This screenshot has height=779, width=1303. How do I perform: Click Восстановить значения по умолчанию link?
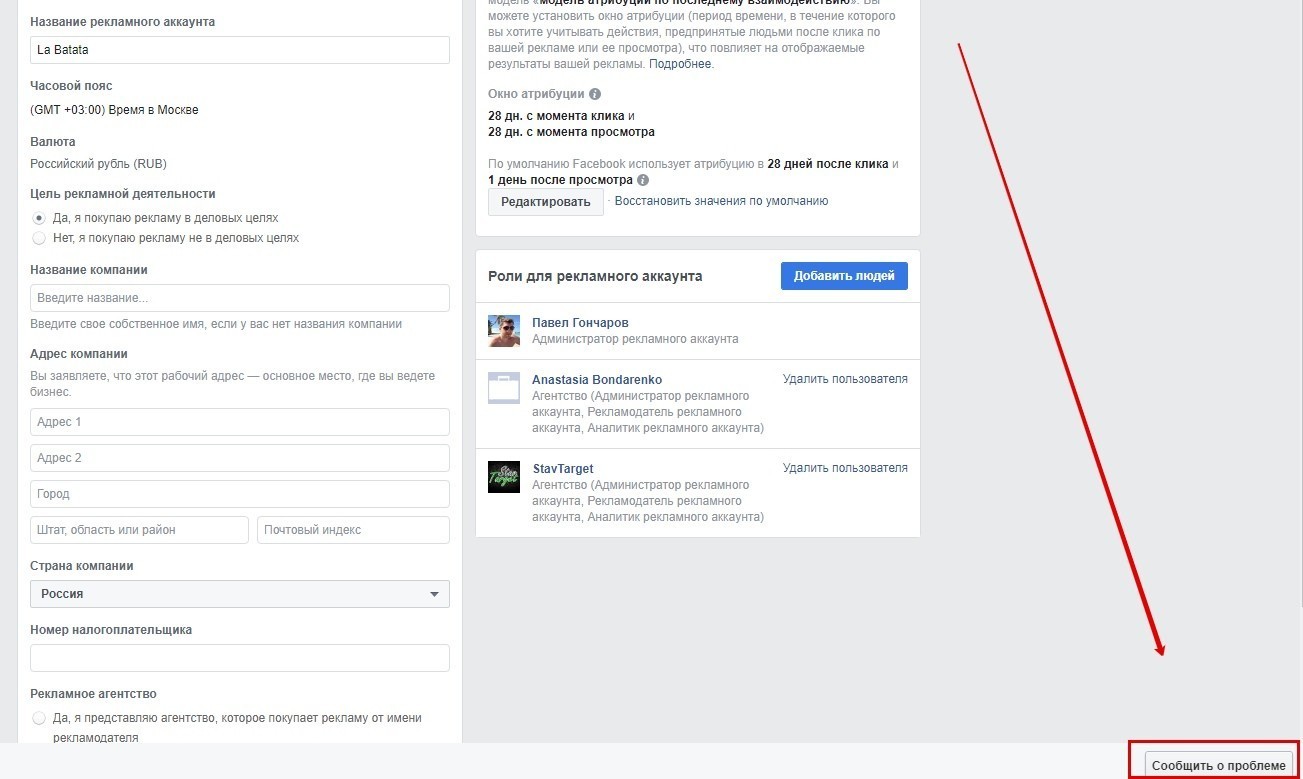[x=721, y=201]
